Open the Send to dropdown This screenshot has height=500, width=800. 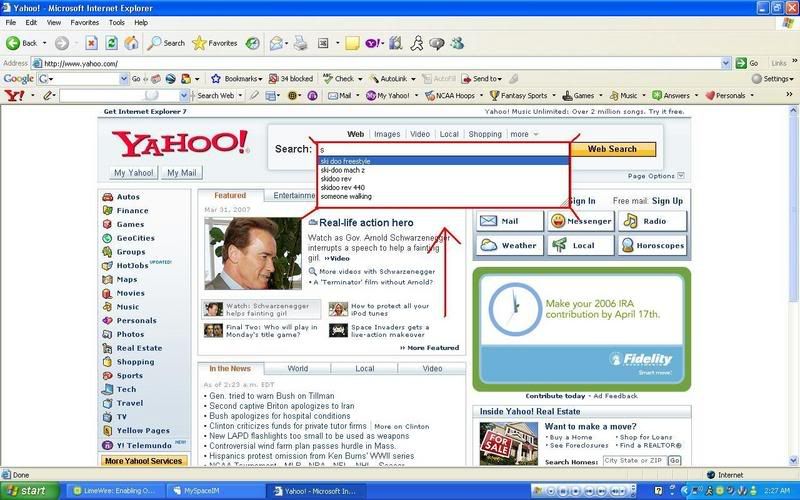click(482, 79)
